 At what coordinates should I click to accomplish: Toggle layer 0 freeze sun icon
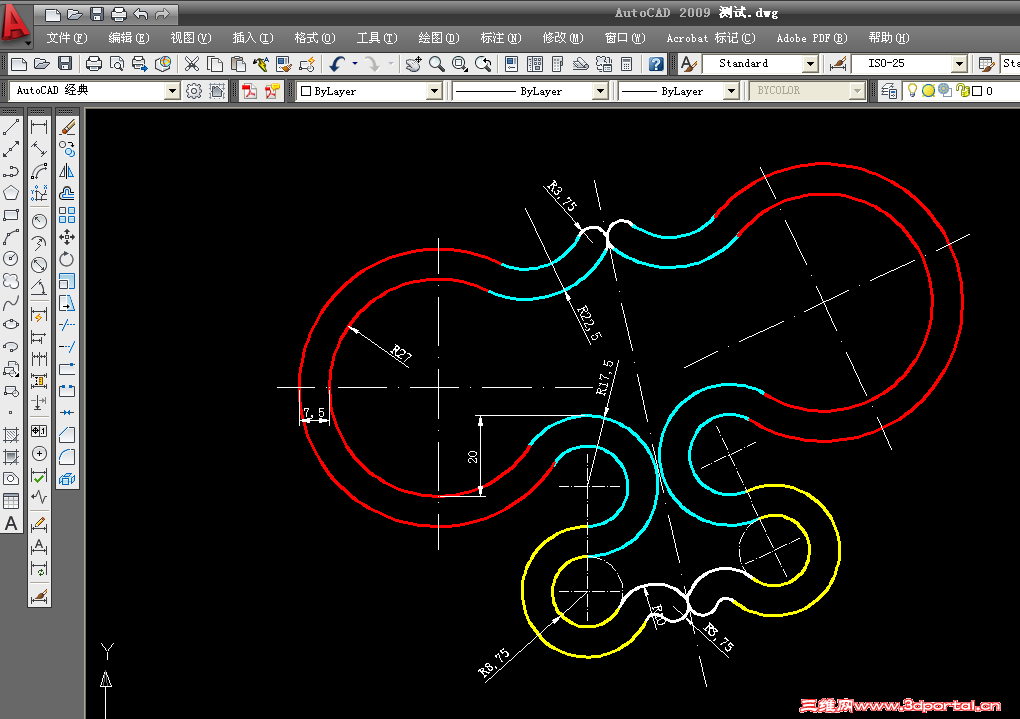(928, 91)
